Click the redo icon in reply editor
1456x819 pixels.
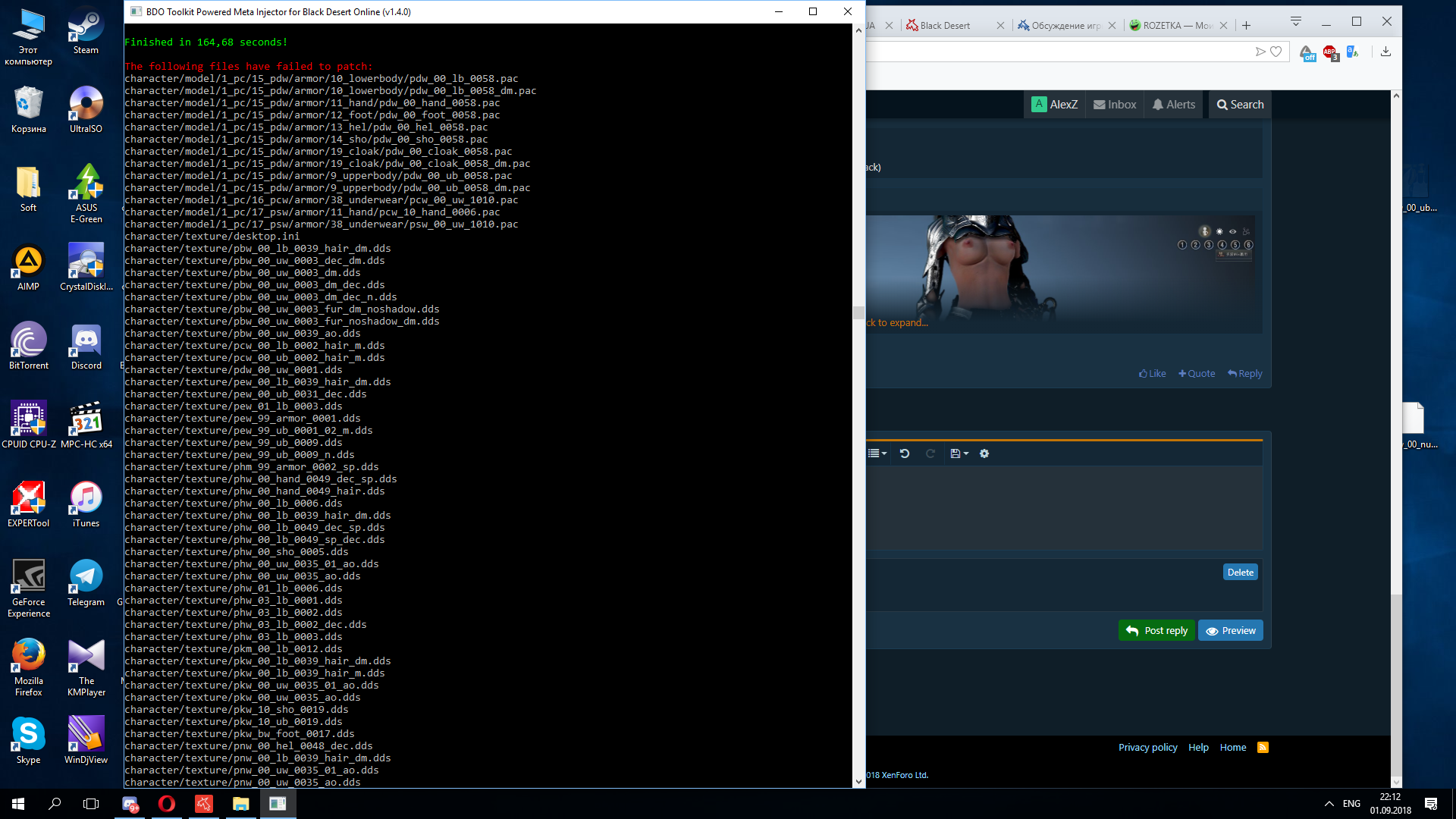(930, 453)
